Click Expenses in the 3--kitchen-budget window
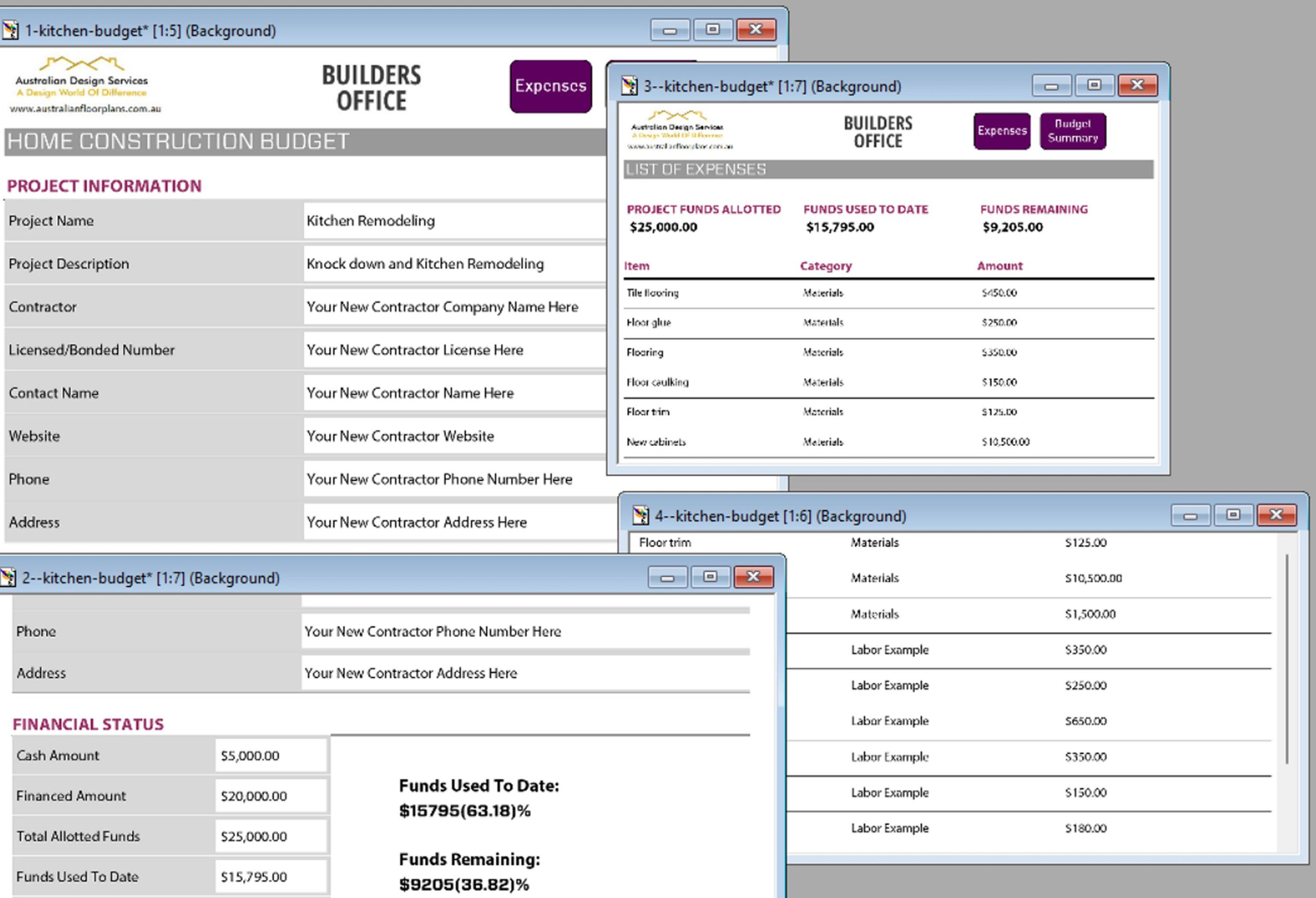Image resolution: width=1316 pixels, height=898 pixels. point(1002,131)
